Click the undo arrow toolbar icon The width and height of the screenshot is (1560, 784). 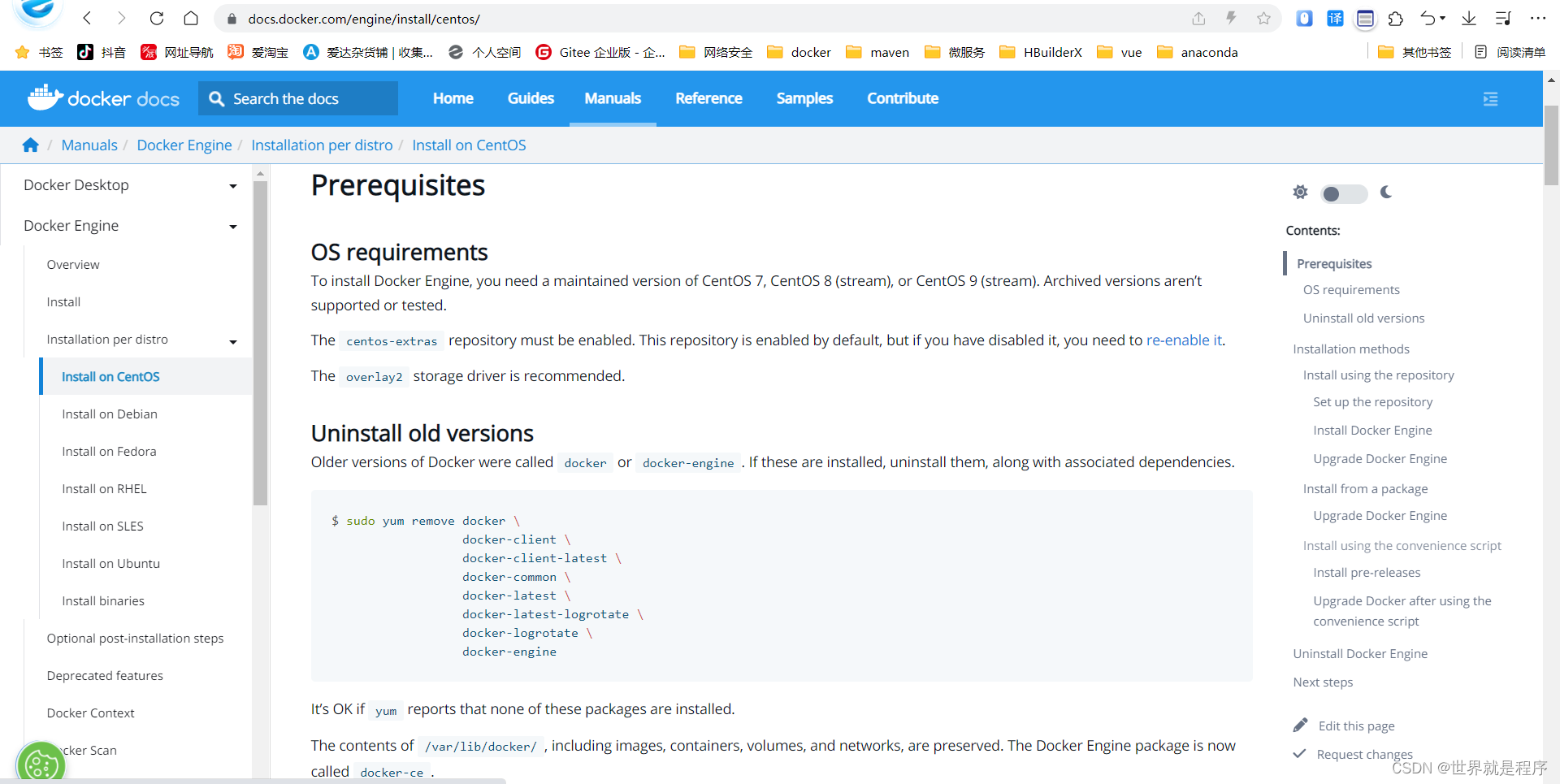point(1428,18)
